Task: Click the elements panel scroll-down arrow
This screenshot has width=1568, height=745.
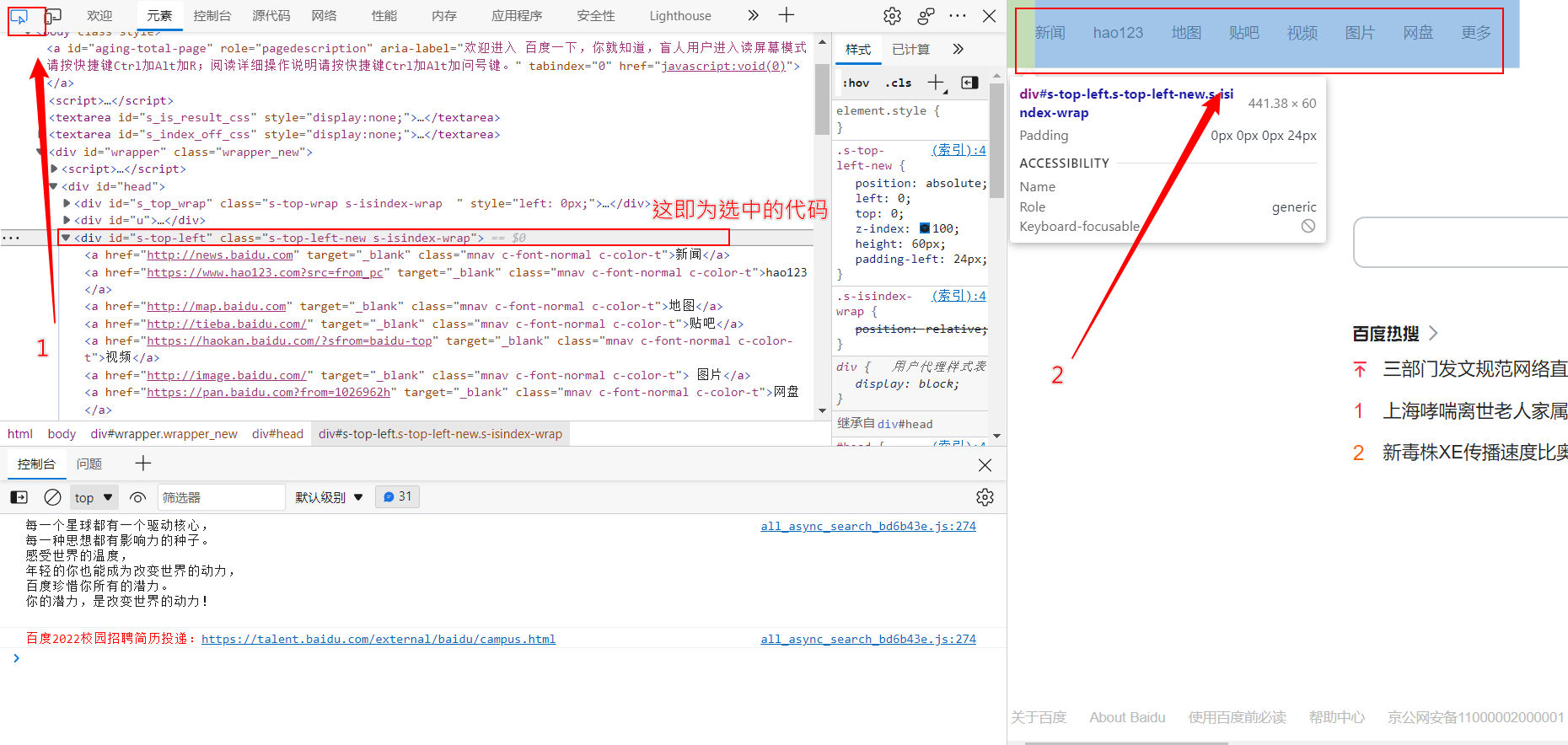Action: click(x=823, y=411)
